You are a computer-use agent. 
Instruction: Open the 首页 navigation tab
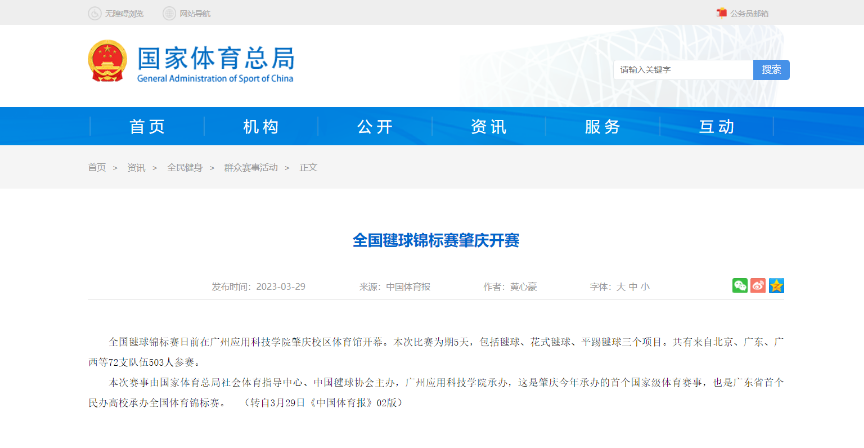147,127
